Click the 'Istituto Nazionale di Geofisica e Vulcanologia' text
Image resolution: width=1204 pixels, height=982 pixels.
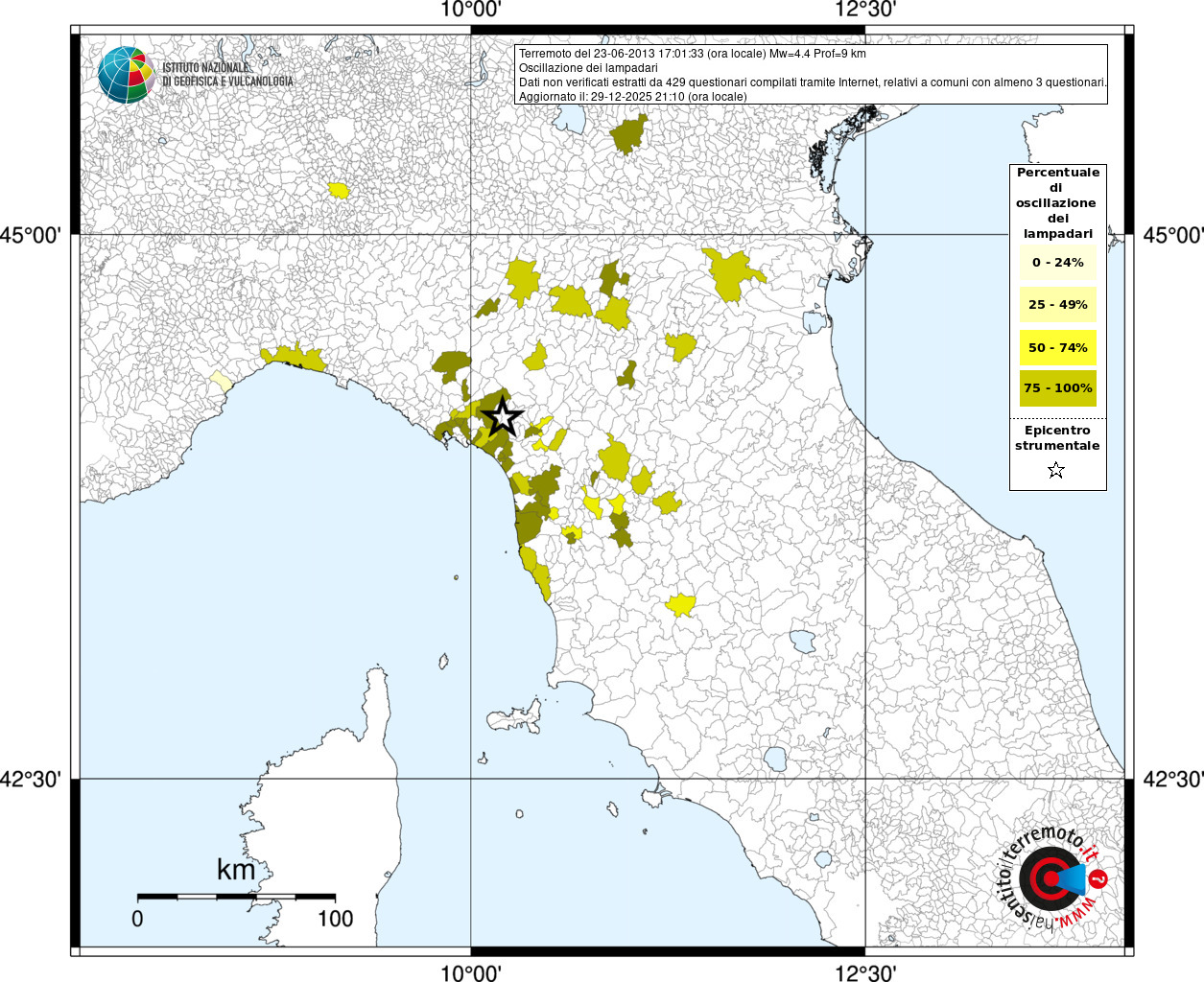pos(226,75)
